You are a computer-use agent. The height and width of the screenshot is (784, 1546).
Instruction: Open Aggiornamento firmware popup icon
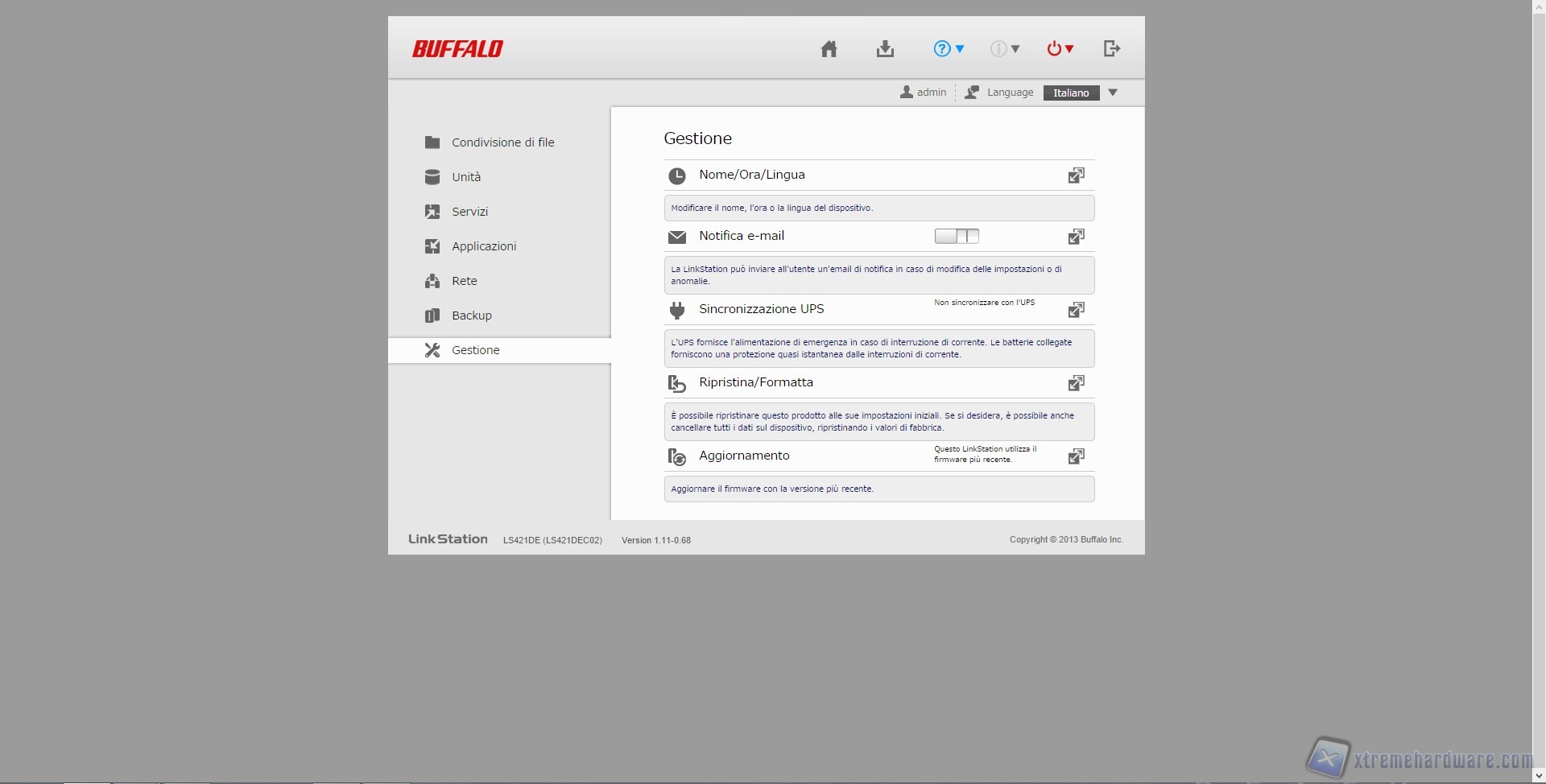click(x=1076, y=456)
